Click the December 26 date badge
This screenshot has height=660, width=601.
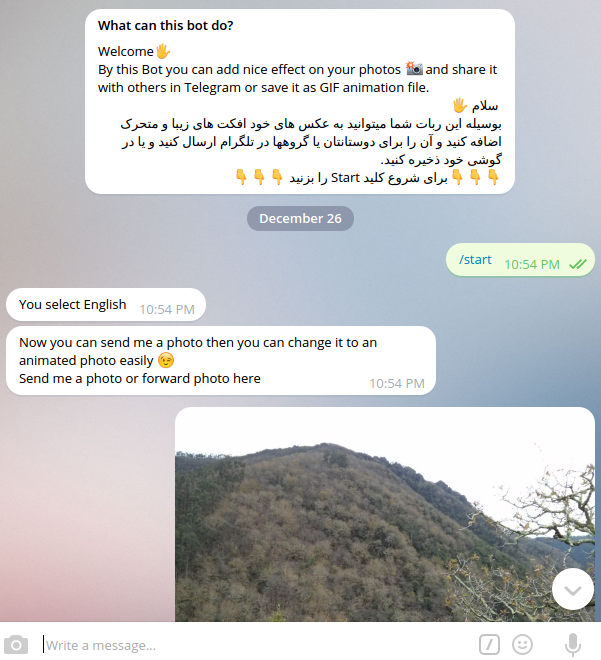[x=300, y=218]
